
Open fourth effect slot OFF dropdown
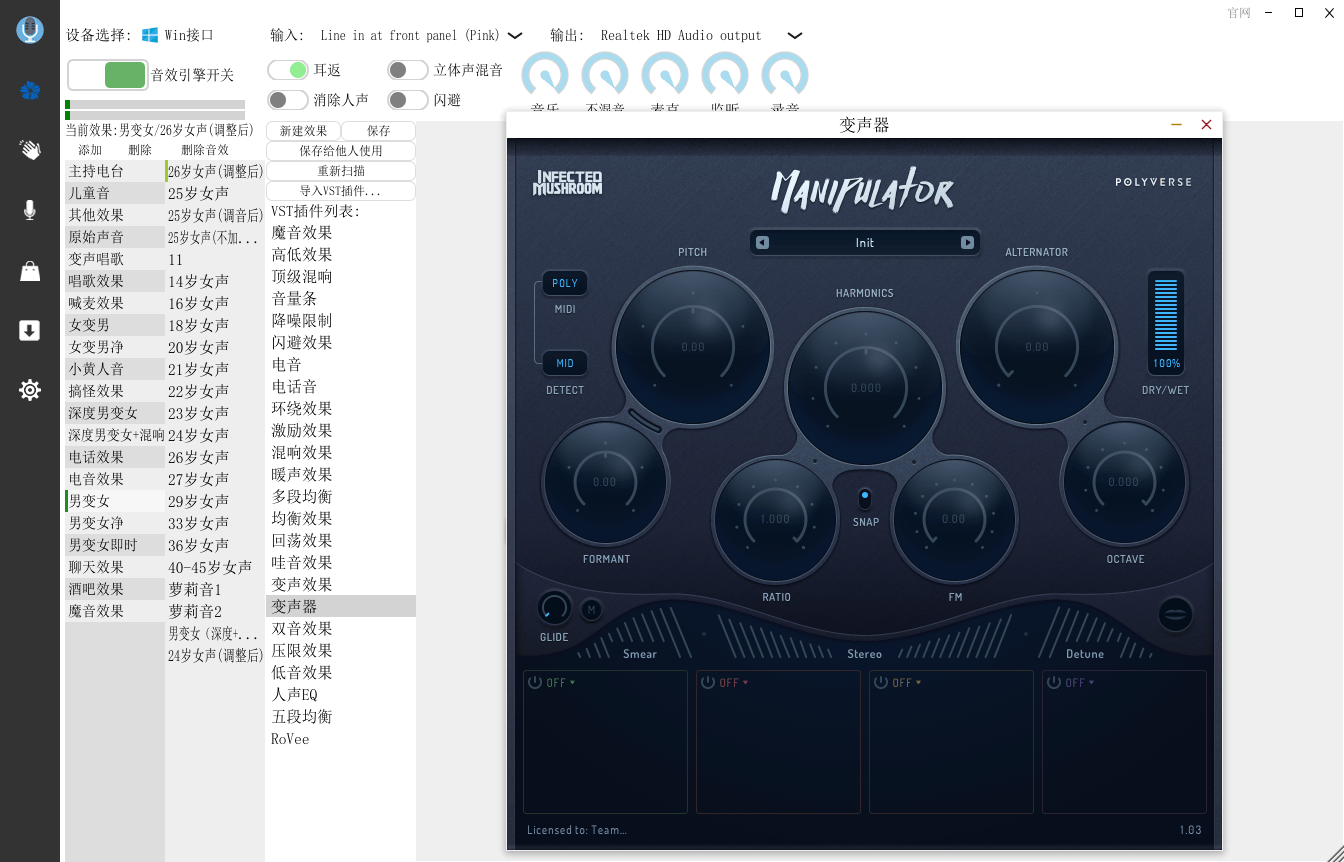(x=1079, y=683)
